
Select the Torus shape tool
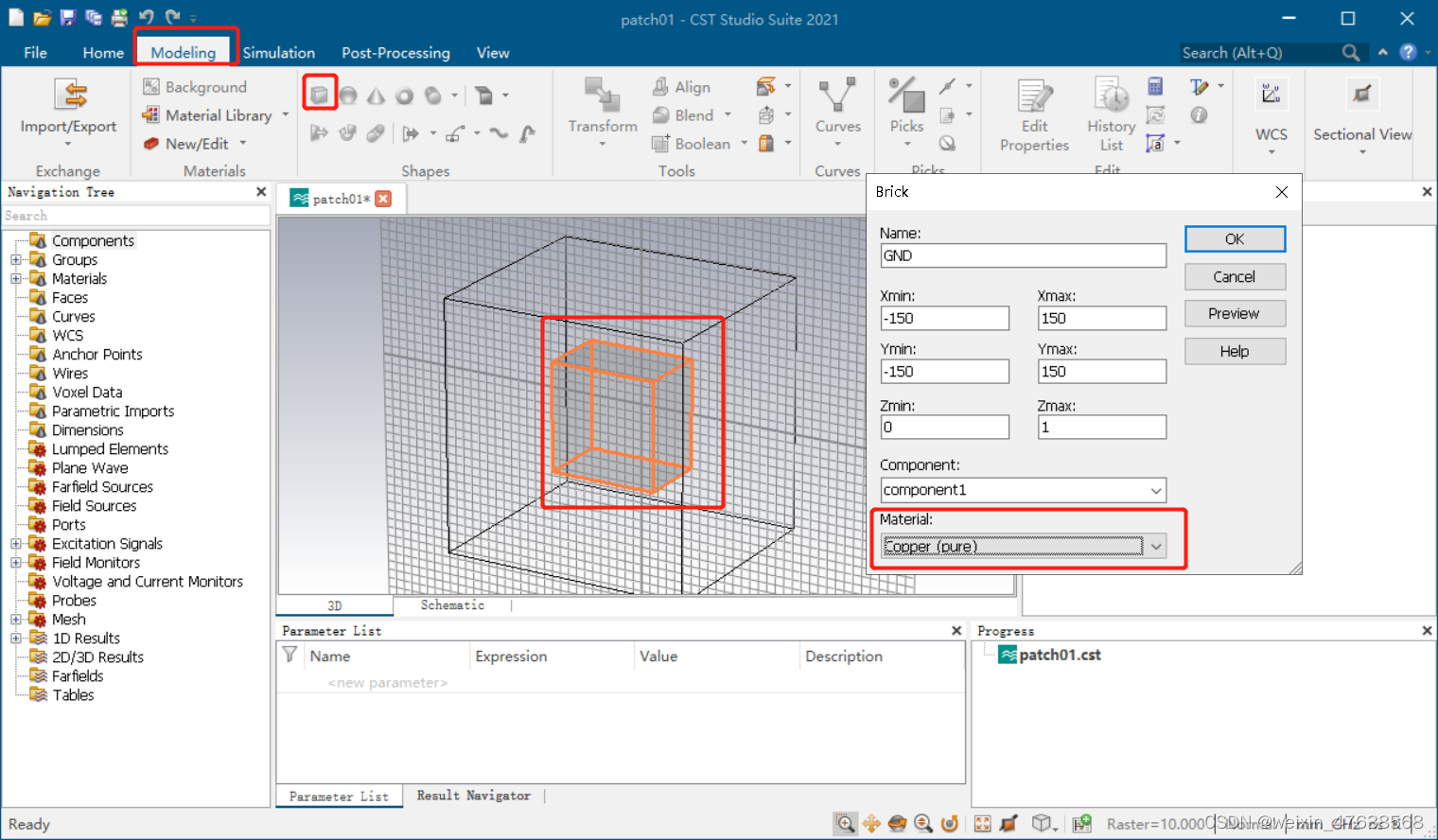404,96
